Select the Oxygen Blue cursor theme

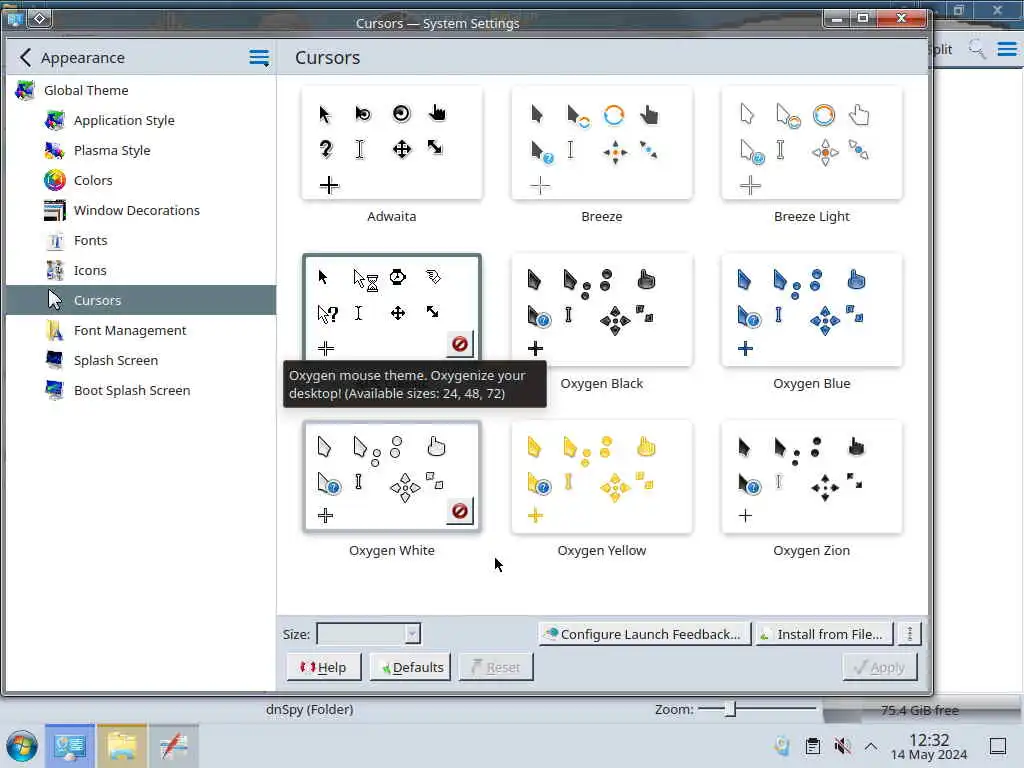tap(812, 310)
